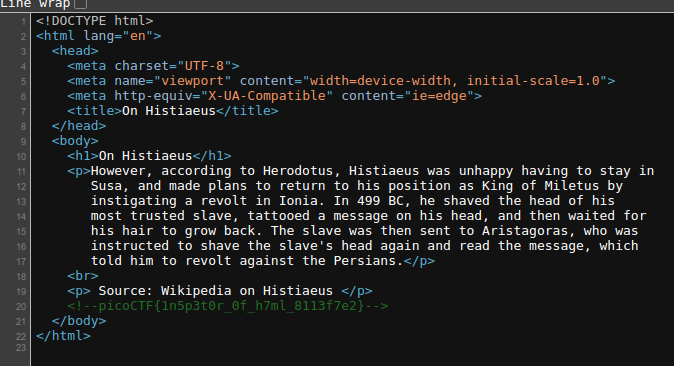The width and height of the screenshot is (674, 366).
Task: Click line number 20 in gutter
Action: [21, 307]
